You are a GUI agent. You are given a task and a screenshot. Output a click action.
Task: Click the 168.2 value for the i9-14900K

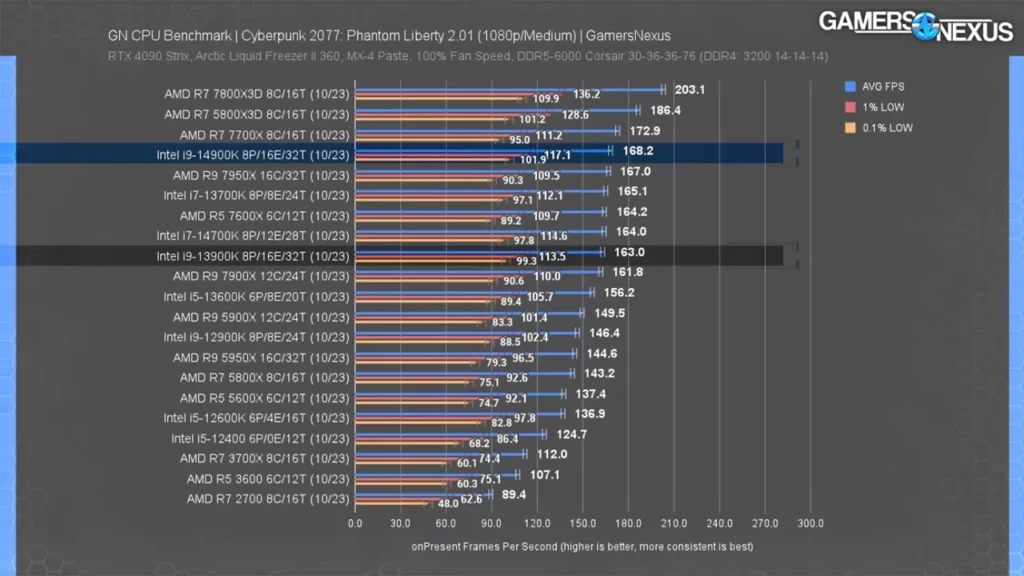(637, 151)
